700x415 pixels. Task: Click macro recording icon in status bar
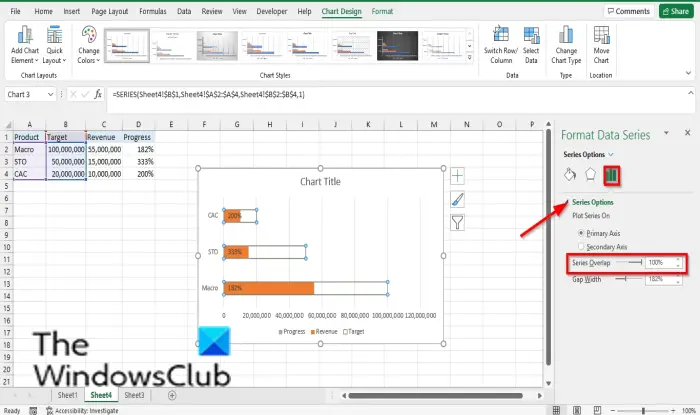coord(33,411)
